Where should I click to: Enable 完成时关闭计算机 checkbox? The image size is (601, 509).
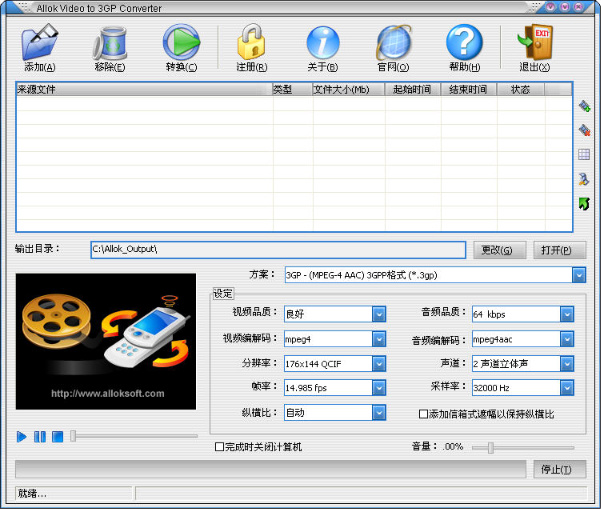[219, 447]
